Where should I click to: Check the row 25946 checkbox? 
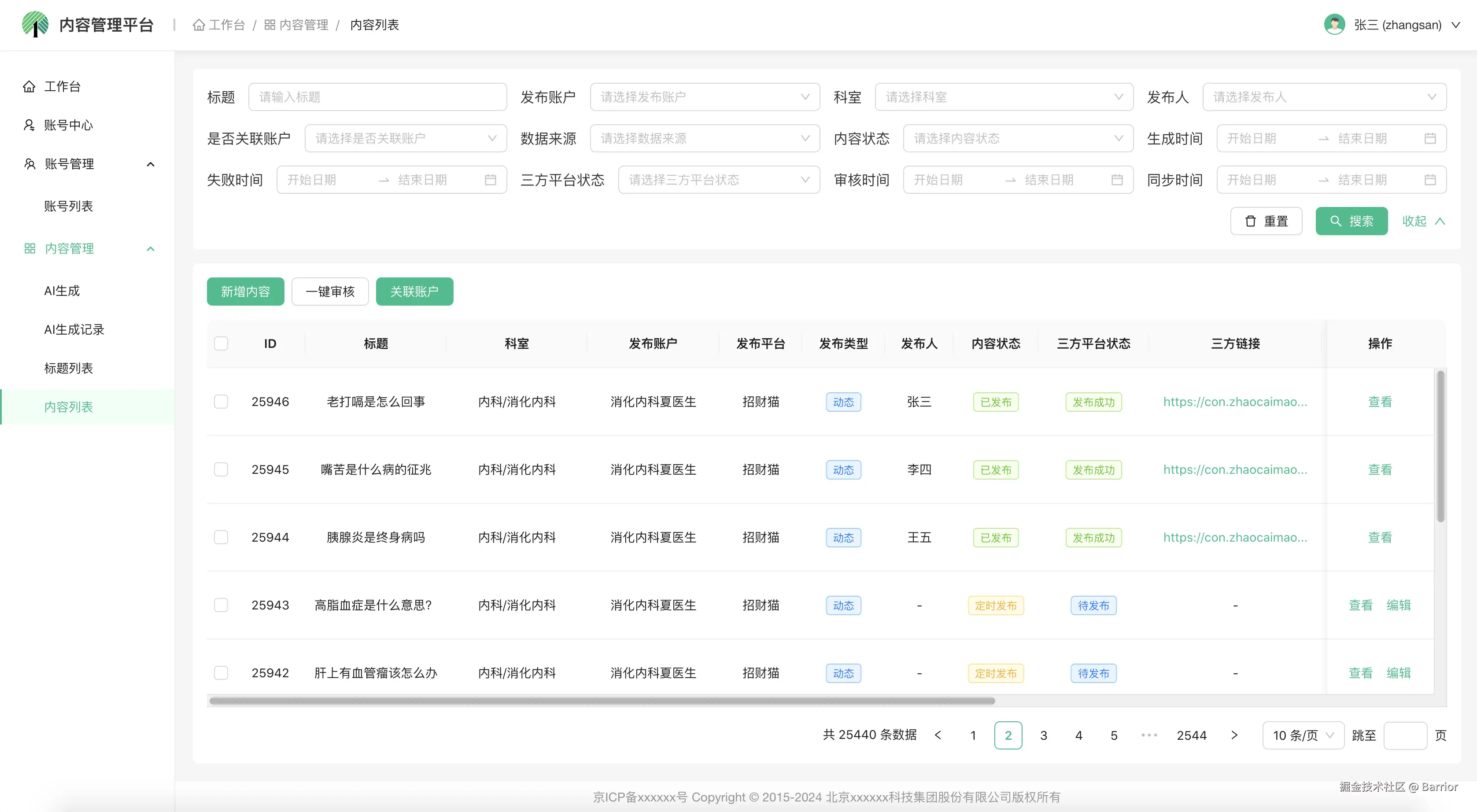coord(221,402)
